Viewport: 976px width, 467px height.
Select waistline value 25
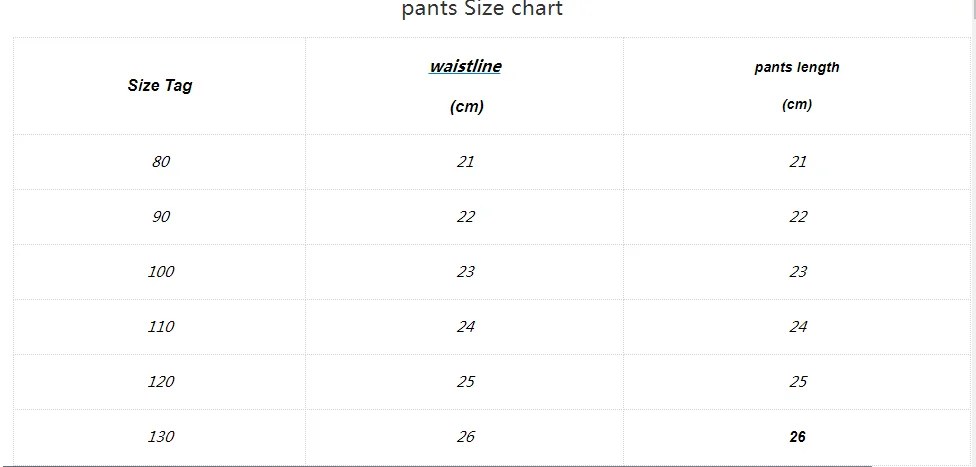[465, 381]
